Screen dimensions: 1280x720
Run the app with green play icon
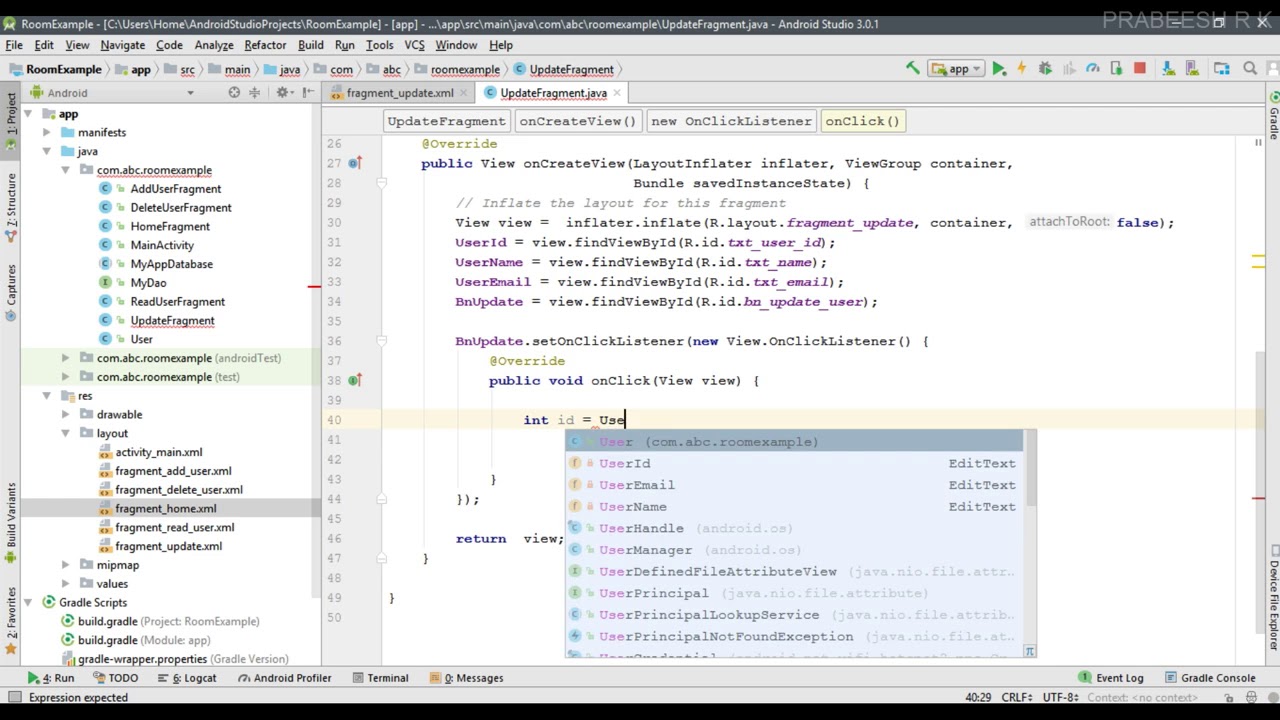998,69
